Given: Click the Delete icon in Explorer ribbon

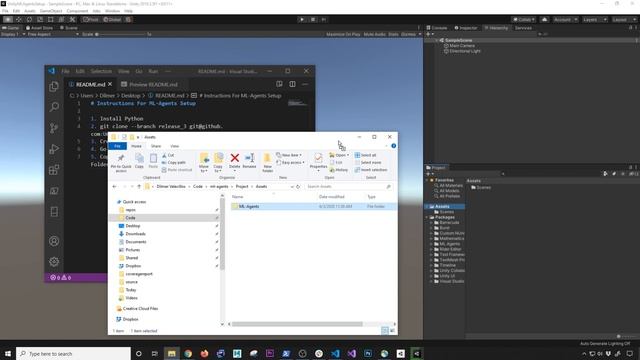Looking at the screenshot, I should (234, 160).
